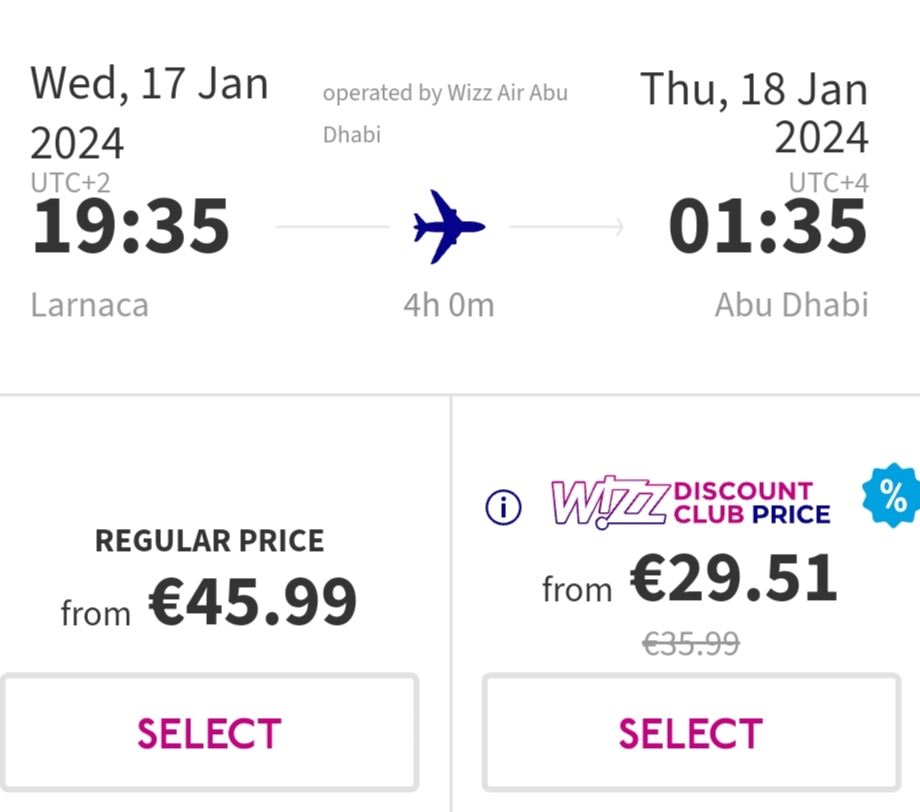Click the REGULAR PRICE heading

click(209, 540)
